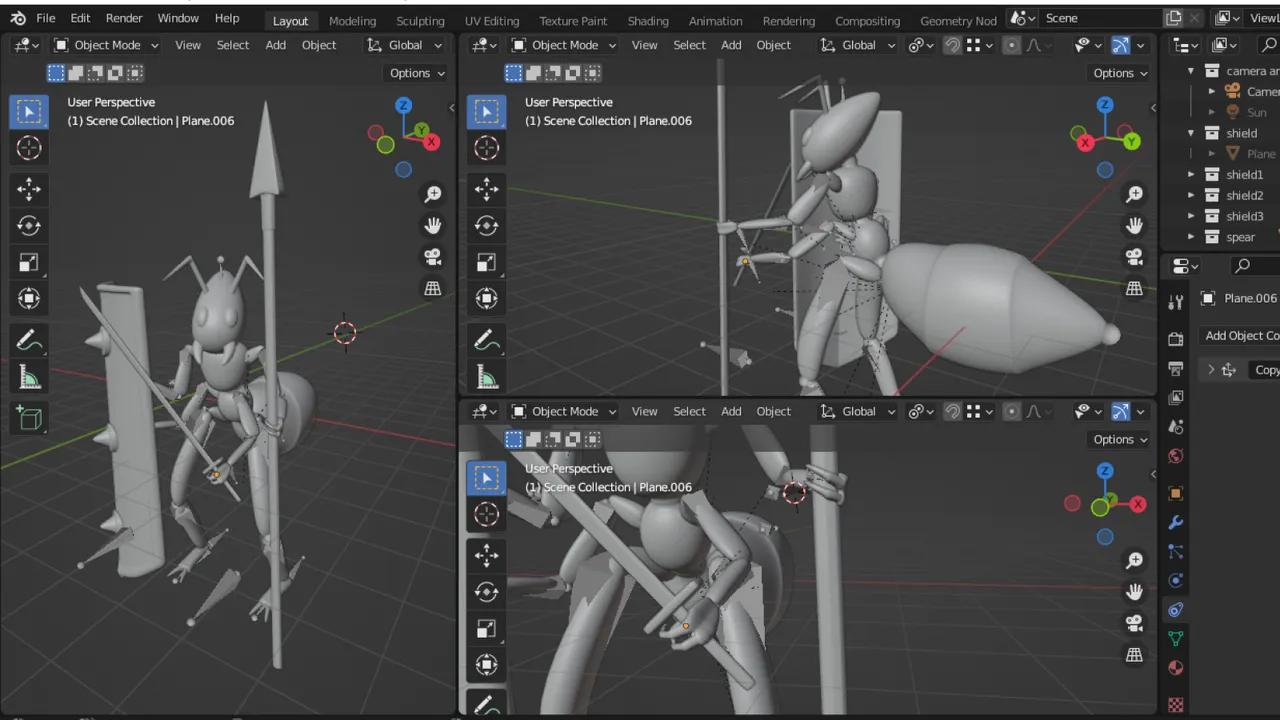Click the Blender logo menu icon
Image resolution: width=1280 pixels, height=720 pixels.
click(18, 18)
